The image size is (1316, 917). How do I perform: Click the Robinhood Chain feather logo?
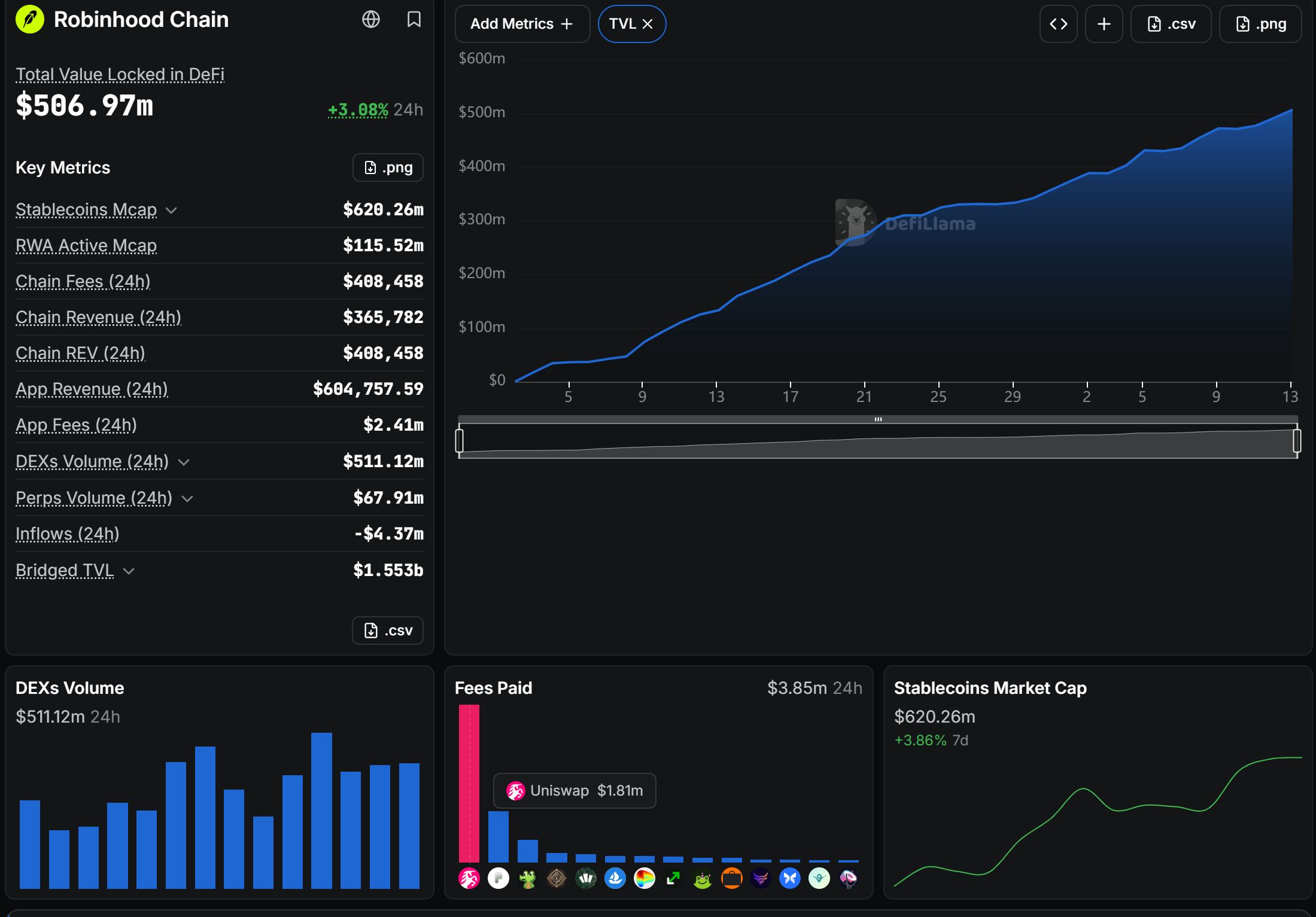coord(30,20)
